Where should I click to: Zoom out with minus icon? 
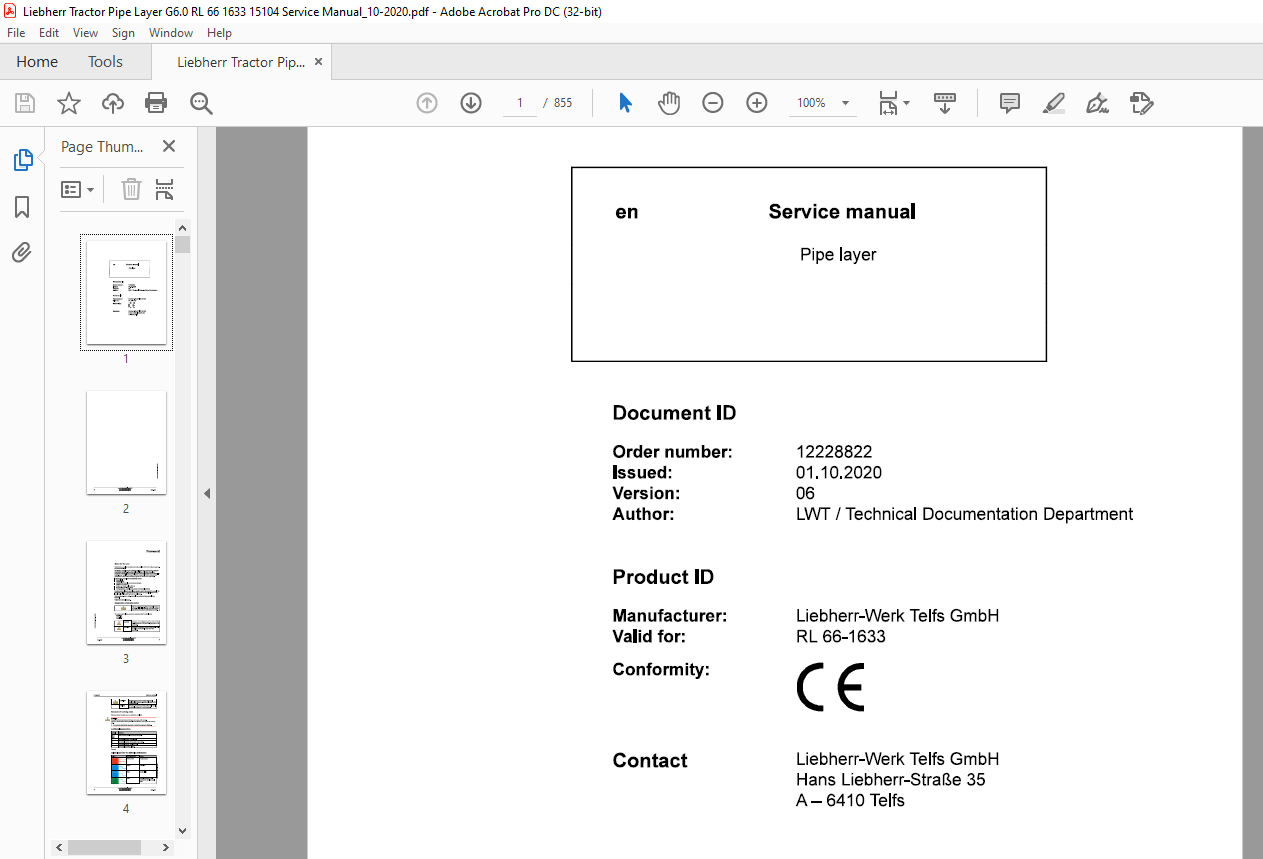pos(713,103)
